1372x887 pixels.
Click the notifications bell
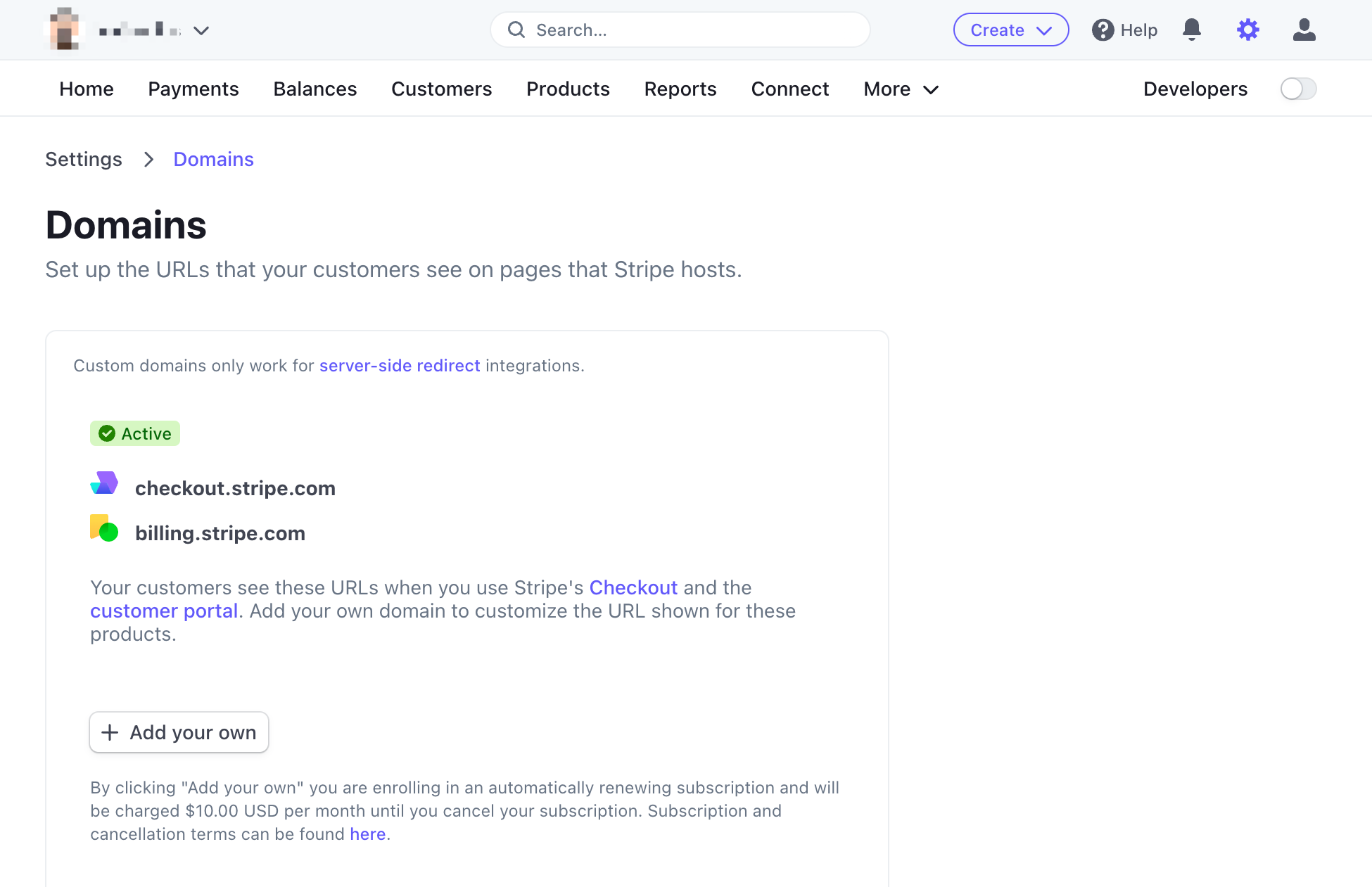(1192, 30)
